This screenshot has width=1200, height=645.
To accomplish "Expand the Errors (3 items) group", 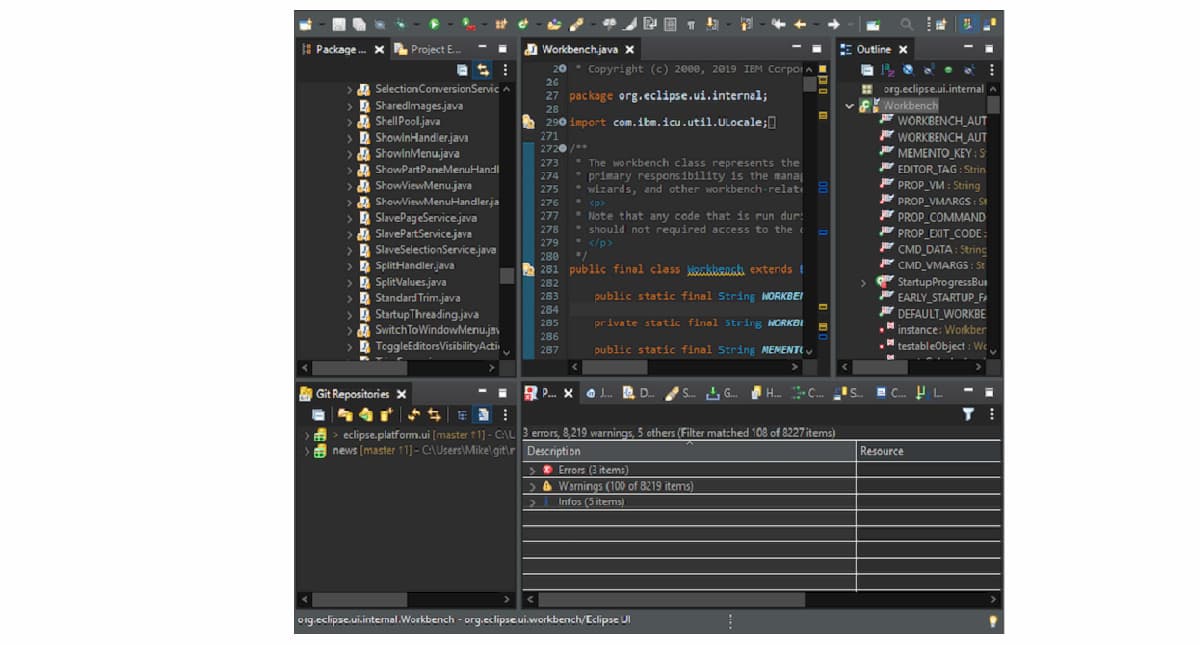I will 533,470.
